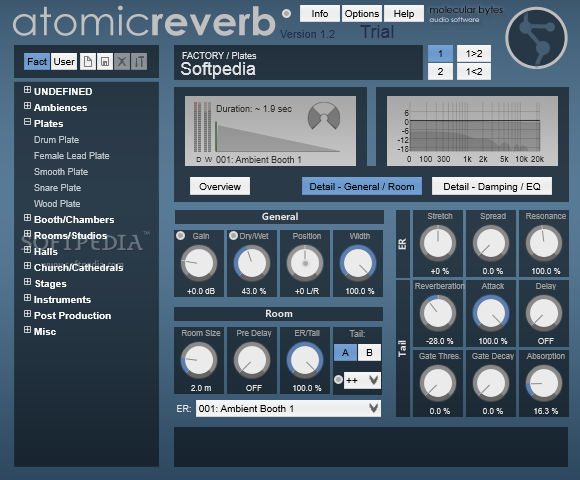The height and width of the screenshot is (480, 580).
Task: Click the new preset page icon
Action: tap(88, 61)
